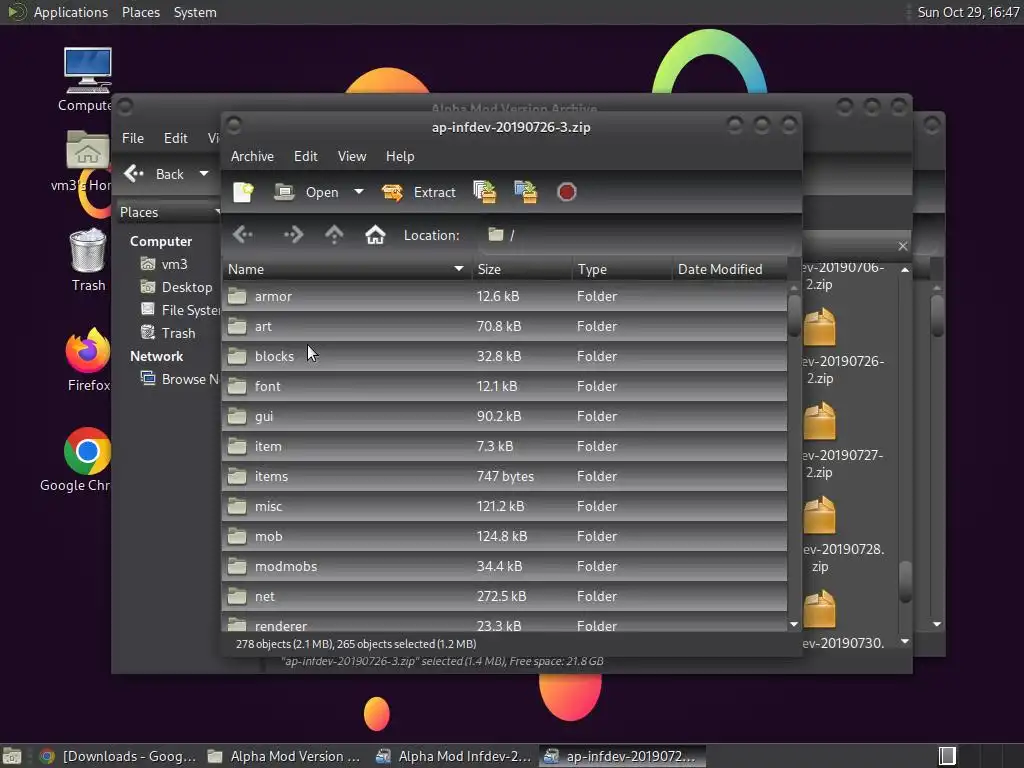The width and height of the screenshot is (1024, 768).
Task: Open the Places menu in top panel
Action: 140,12
